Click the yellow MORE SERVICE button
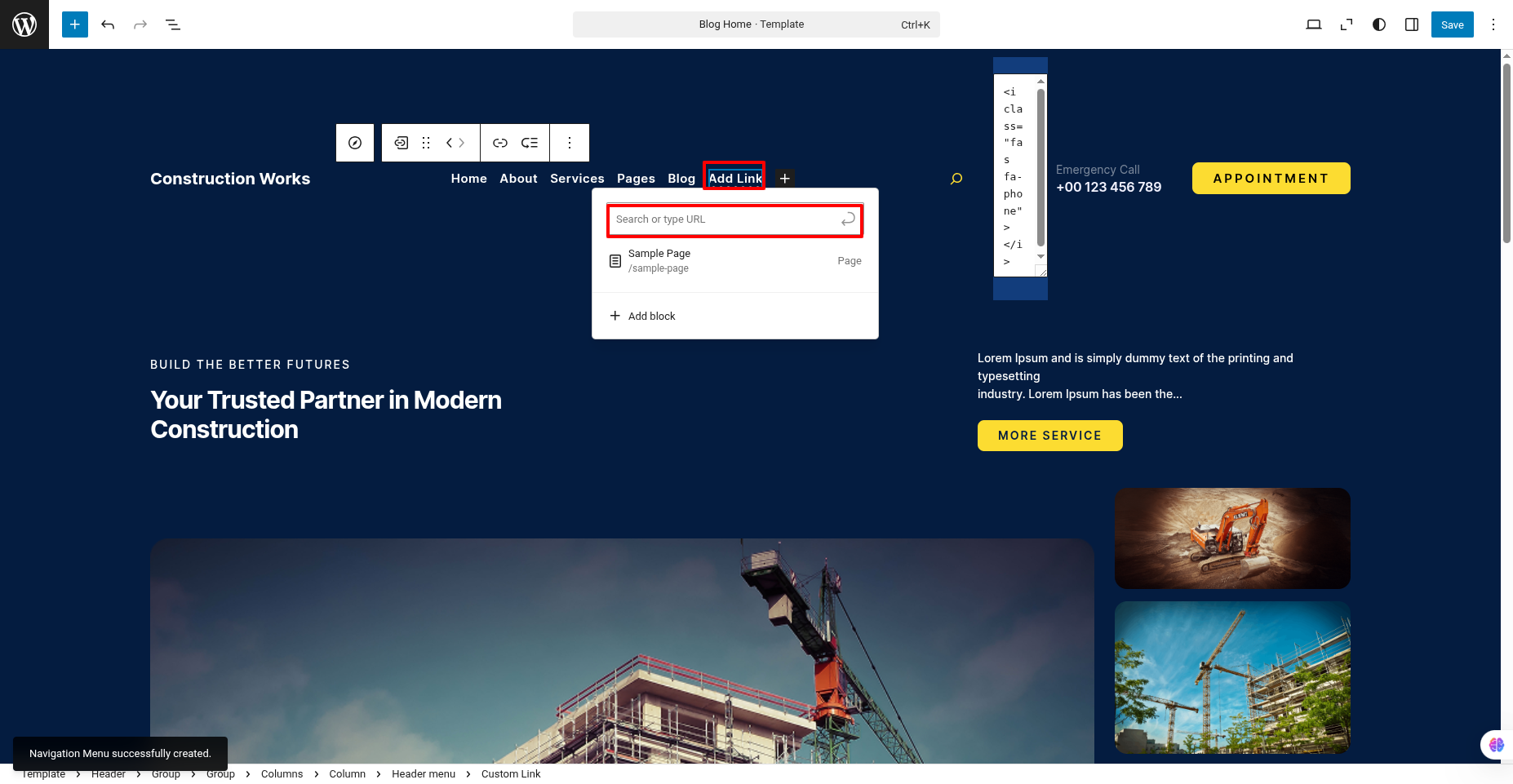This screenshot has height=784, width=1513. click(x=1049, y=436)
